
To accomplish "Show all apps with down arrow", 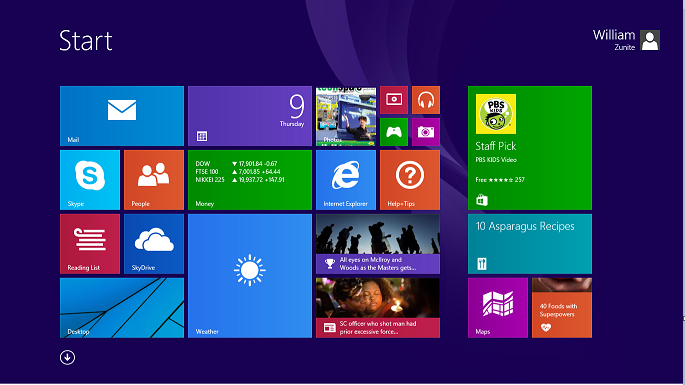I will (67, 357).
